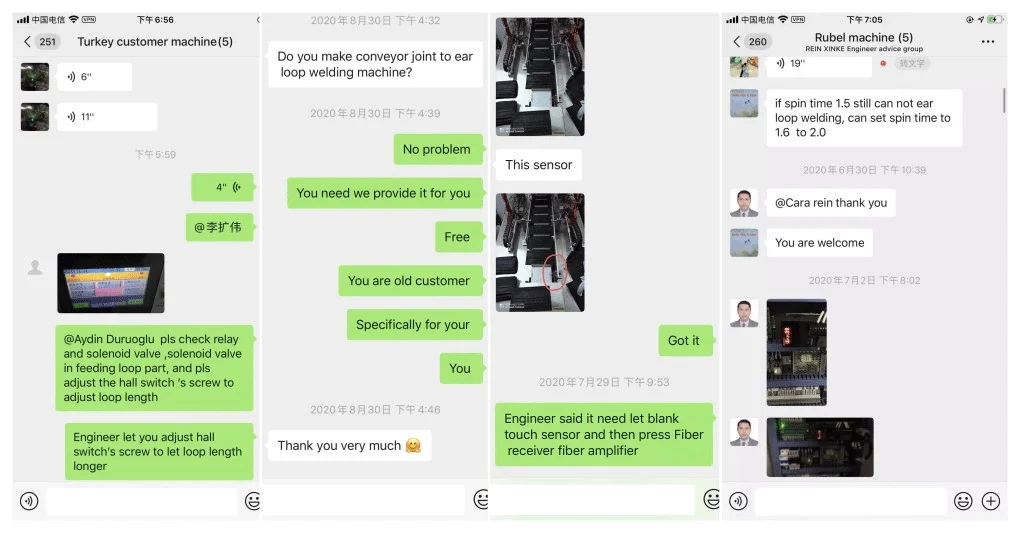Play the 6-second voice message
The image size is (1020, 539).
94,77
